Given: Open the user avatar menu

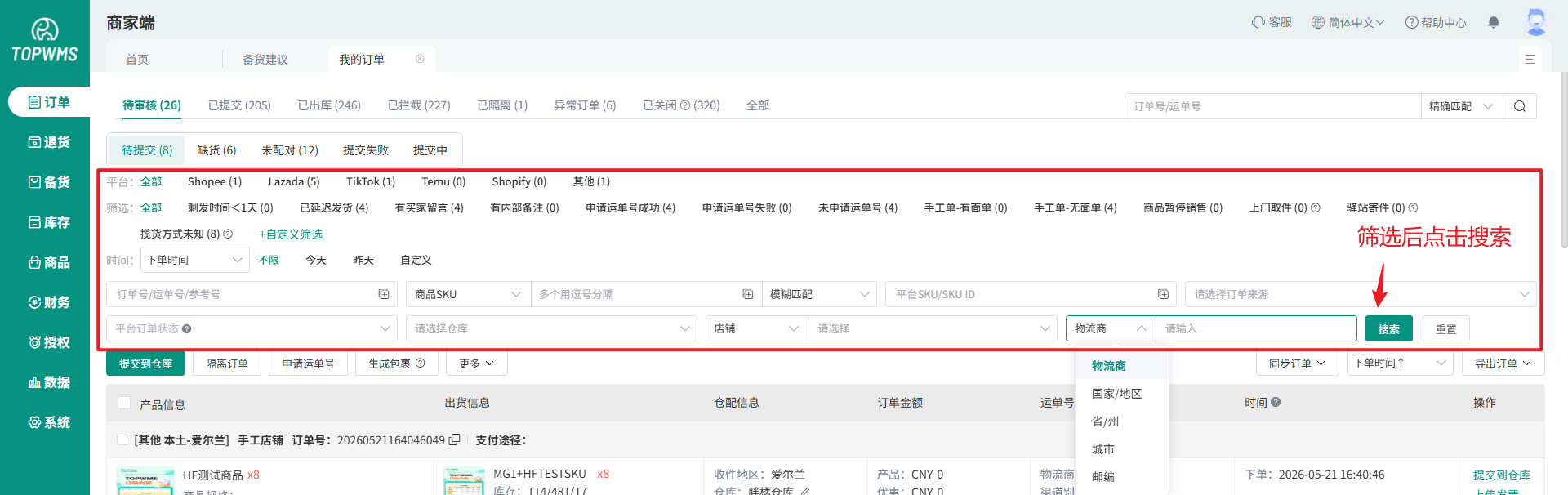Looking at the screenshot, I should pyautogui.click(x=1536, y=22).
